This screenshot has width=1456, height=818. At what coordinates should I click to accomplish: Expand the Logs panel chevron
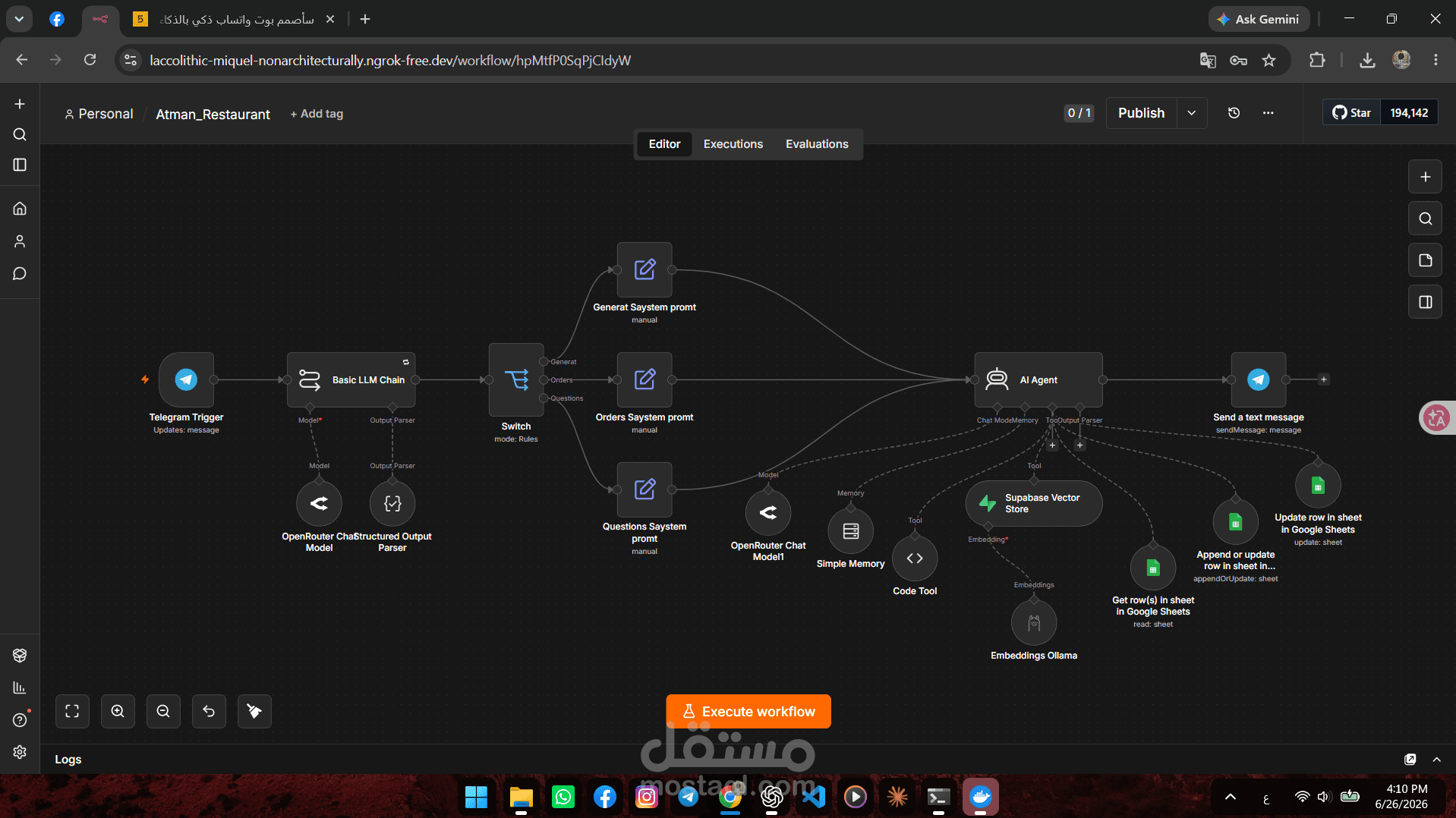(x=1436, y=759)
